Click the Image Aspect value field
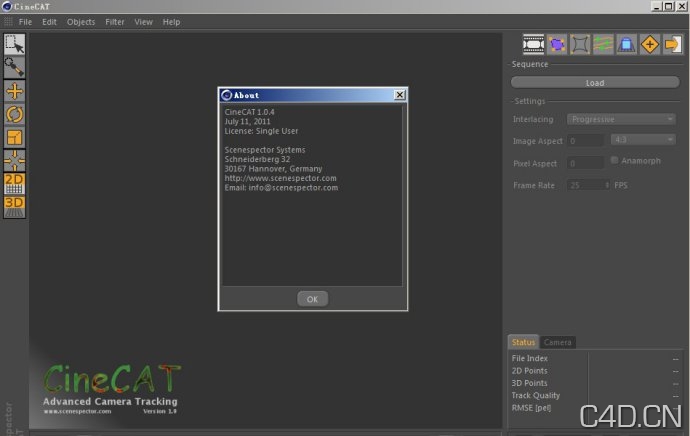 (x=585, y=141)
